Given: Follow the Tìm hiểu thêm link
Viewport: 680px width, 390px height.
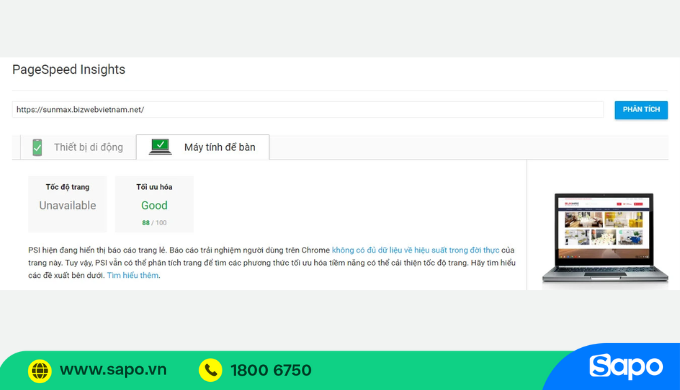Looking at the screenshot, I should (x=133, y=275).
